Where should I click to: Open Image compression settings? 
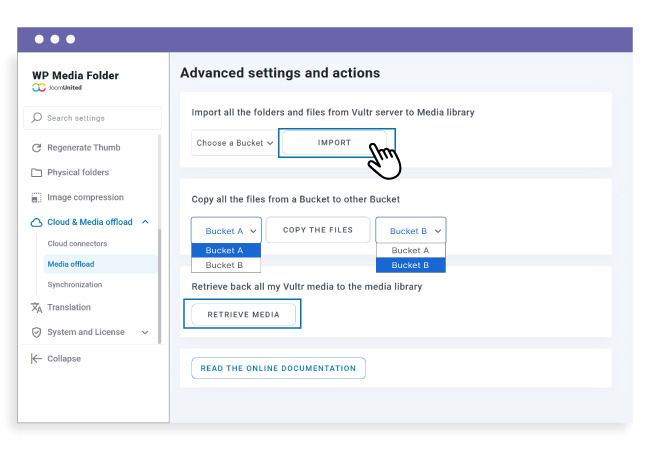coord(85,197)
